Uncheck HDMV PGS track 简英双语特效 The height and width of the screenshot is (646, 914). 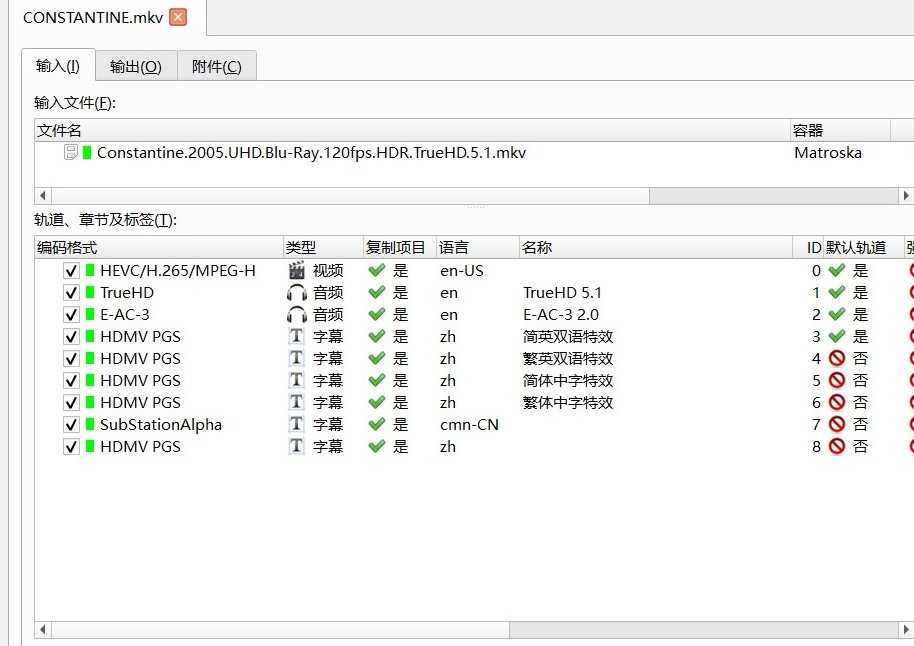[x=71, y=337]
